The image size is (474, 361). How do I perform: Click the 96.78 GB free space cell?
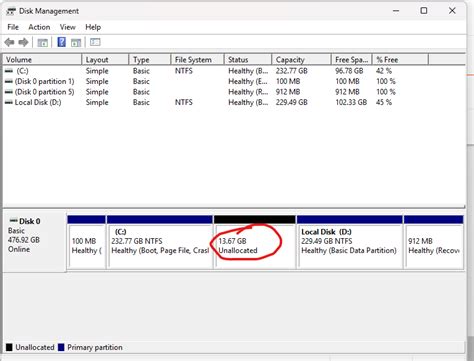pos(349,71)
